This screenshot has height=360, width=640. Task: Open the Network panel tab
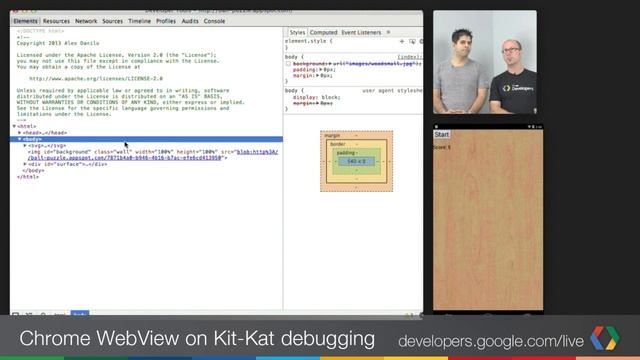coord(86,21)
